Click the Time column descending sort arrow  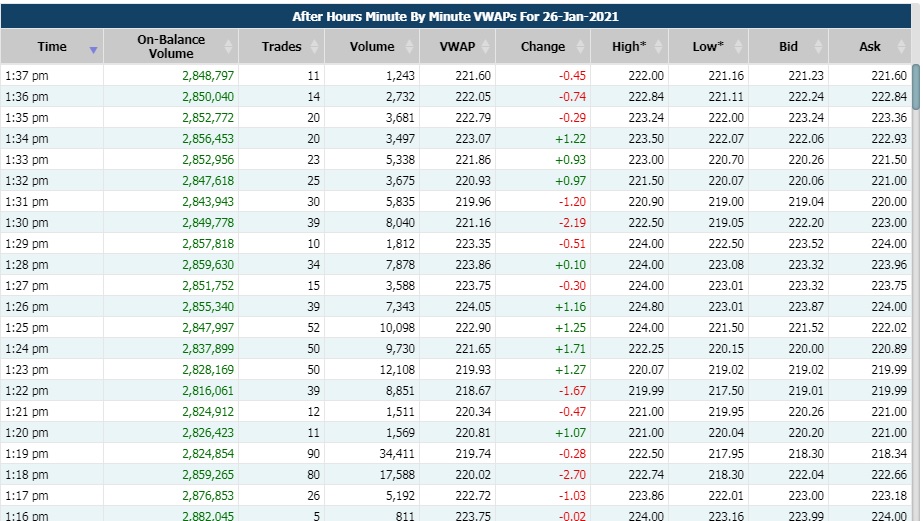tap(94, 48)
